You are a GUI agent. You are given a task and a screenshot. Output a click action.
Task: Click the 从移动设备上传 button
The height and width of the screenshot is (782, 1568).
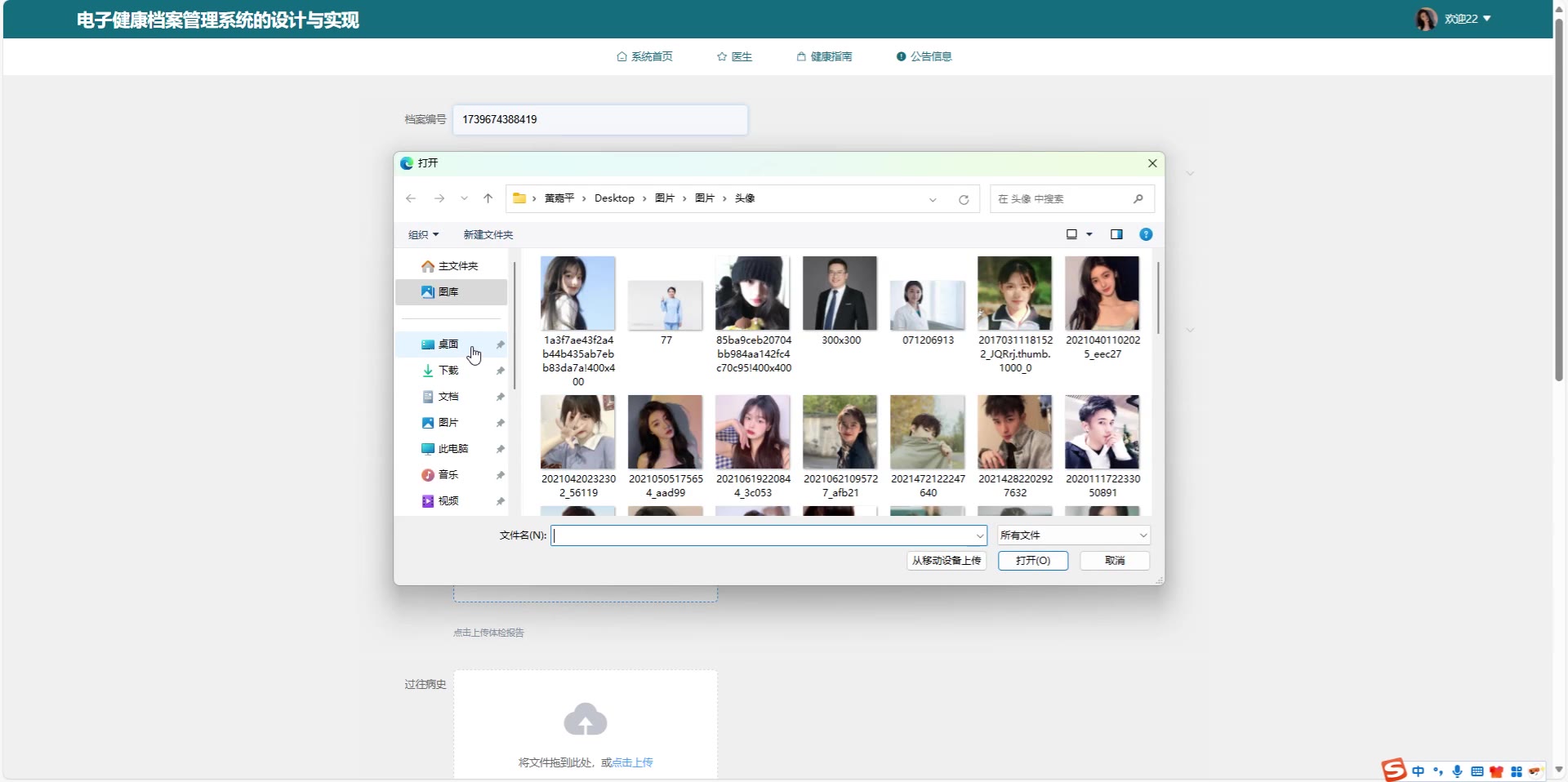[x=947, y=561]
